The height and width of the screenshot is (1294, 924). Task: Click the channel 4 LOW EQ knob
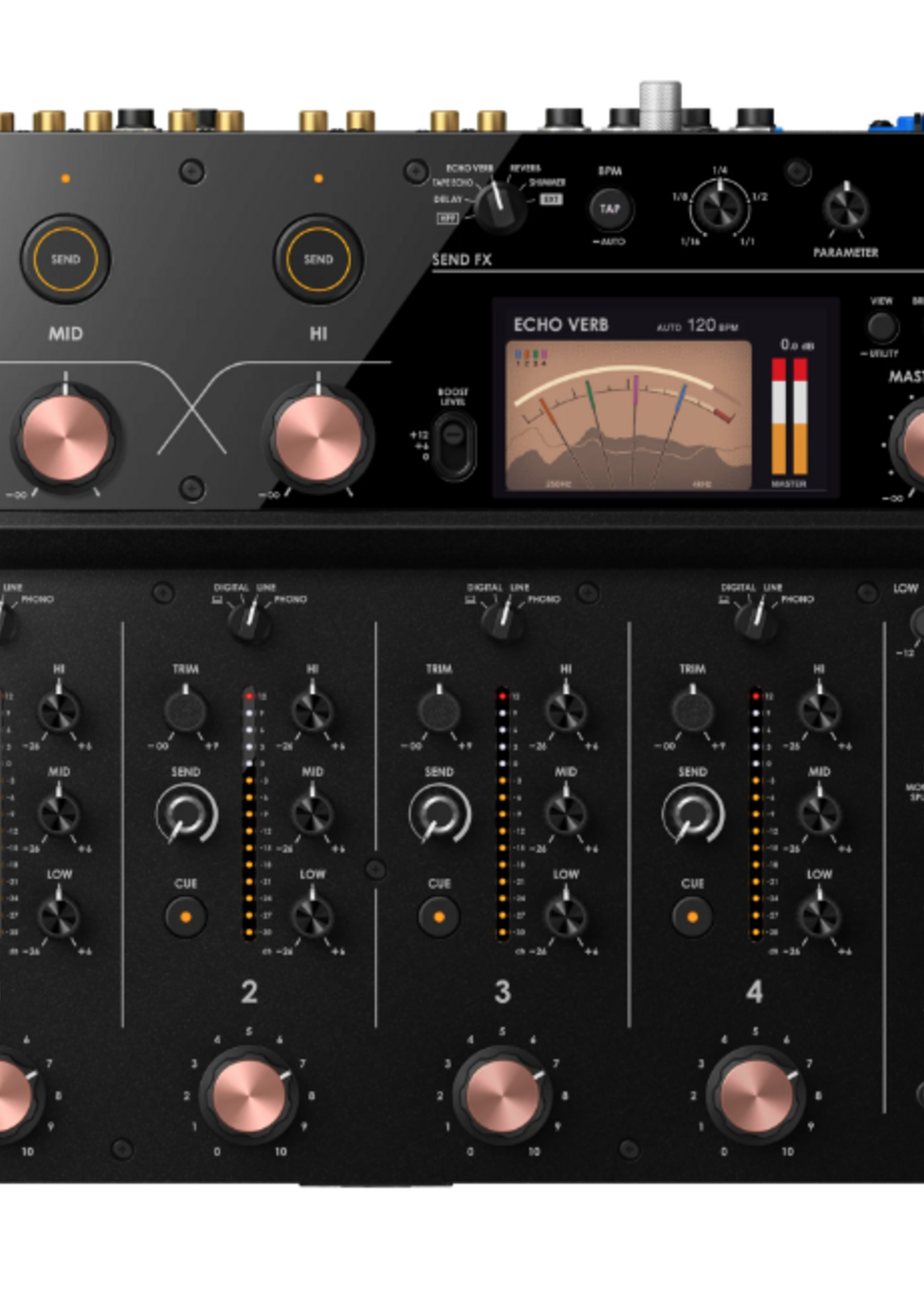pos(819,916)
